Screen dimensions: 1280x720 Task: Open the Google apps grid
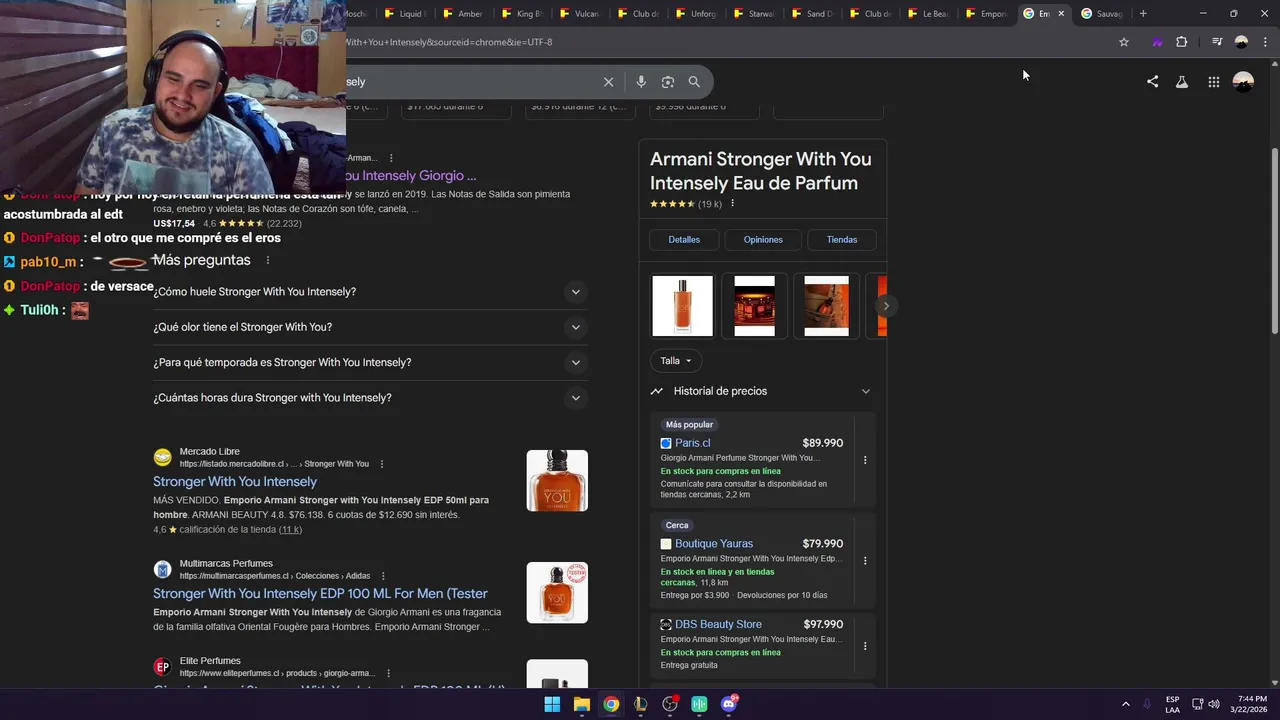coord(1213,82)
